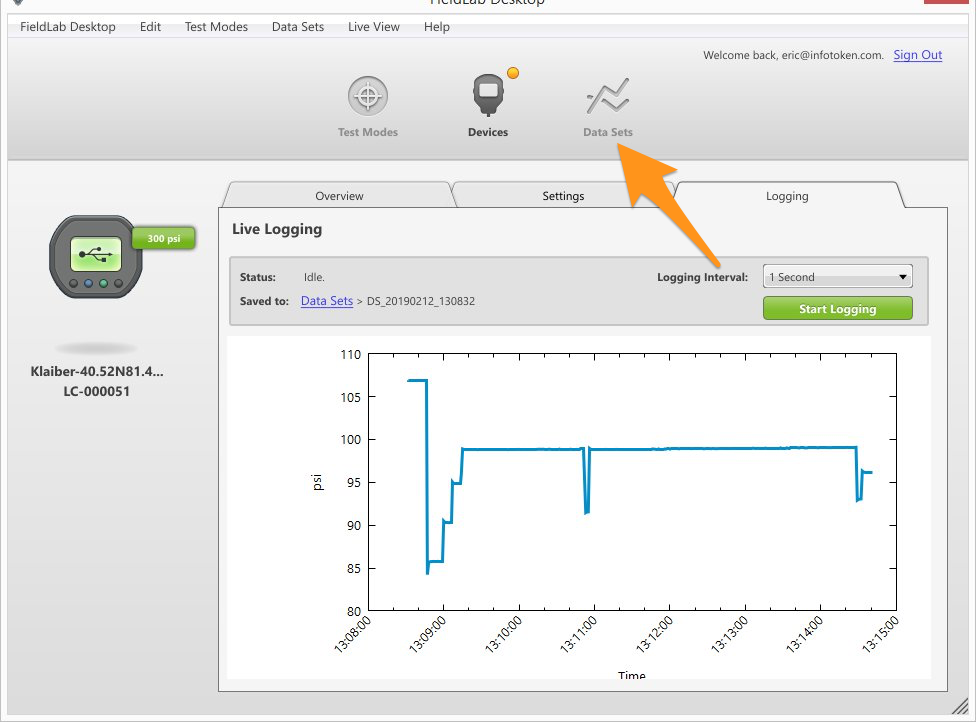Click the serial number LC-000051

click(96, 391)
